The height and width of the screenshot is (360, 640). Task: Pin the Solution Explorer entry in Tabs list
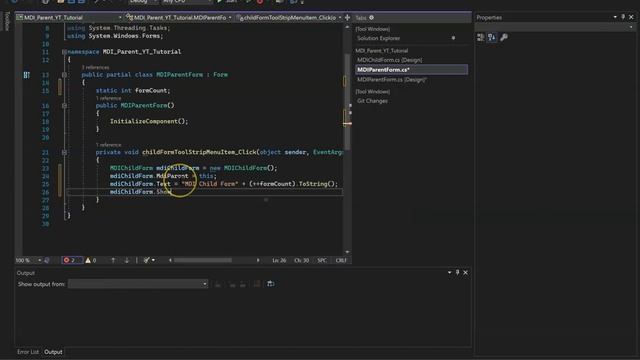coord(453,38)
